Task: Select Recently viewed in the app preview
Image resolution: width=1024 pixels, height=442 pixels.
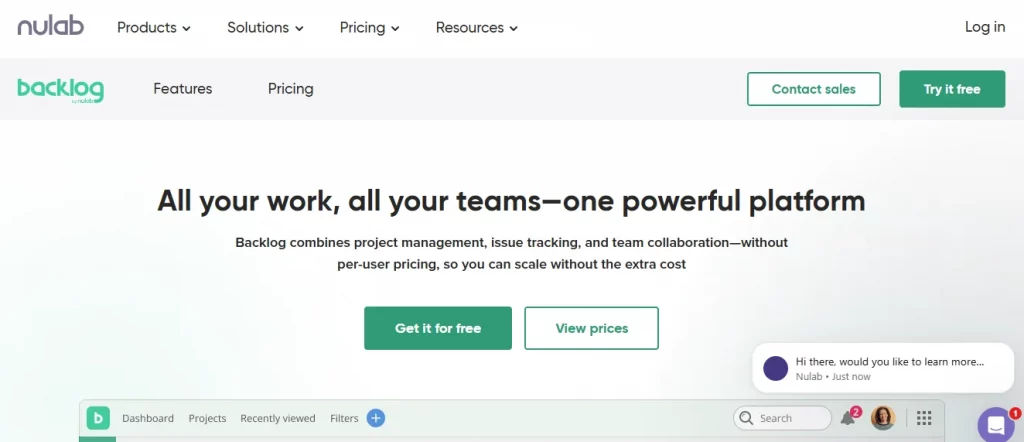Action: point(278,418)
